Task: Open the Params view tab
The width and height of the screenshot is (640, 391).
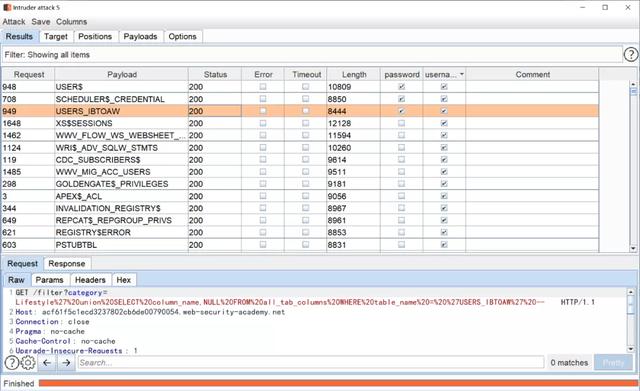Action: pyautogui.click(x=49, y=280)
